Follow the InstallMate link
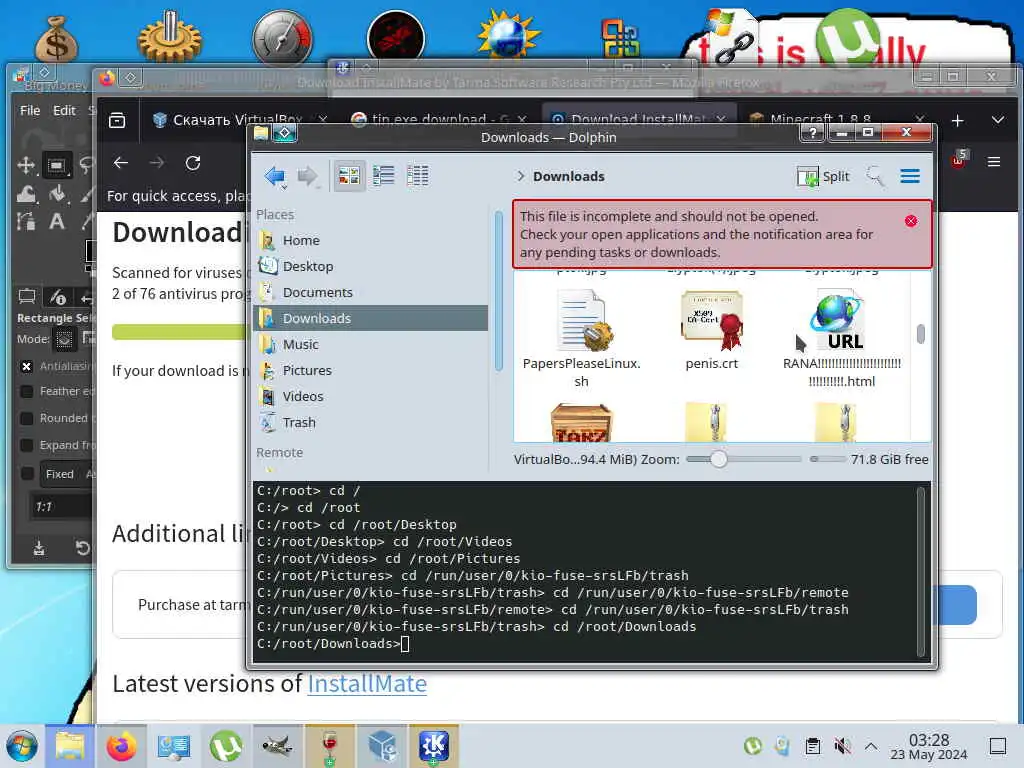Image resolution: width=1024 pixels, height=768 pixels. (367, 684)
